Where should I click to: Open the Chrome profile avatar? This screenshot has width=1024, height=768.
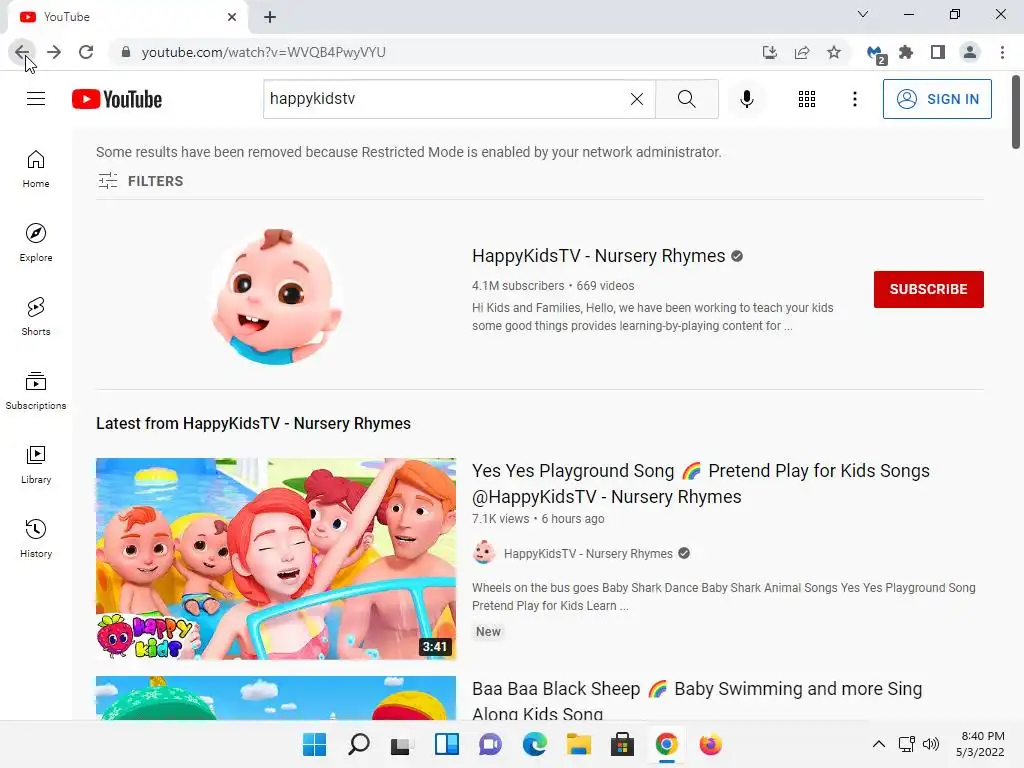[x=970, y=52]
